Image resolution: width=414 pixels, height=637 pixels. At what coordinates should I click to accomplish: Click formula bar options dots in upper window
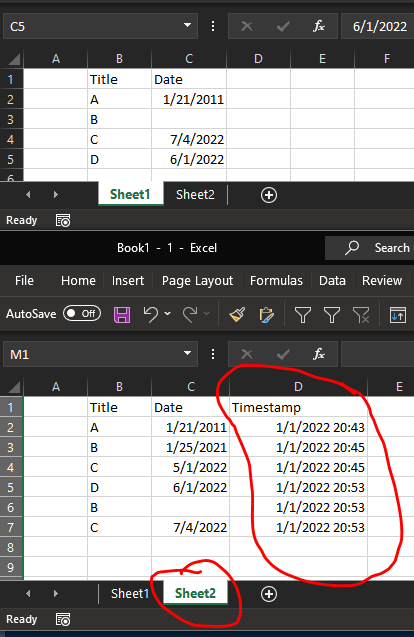point(213,26)
